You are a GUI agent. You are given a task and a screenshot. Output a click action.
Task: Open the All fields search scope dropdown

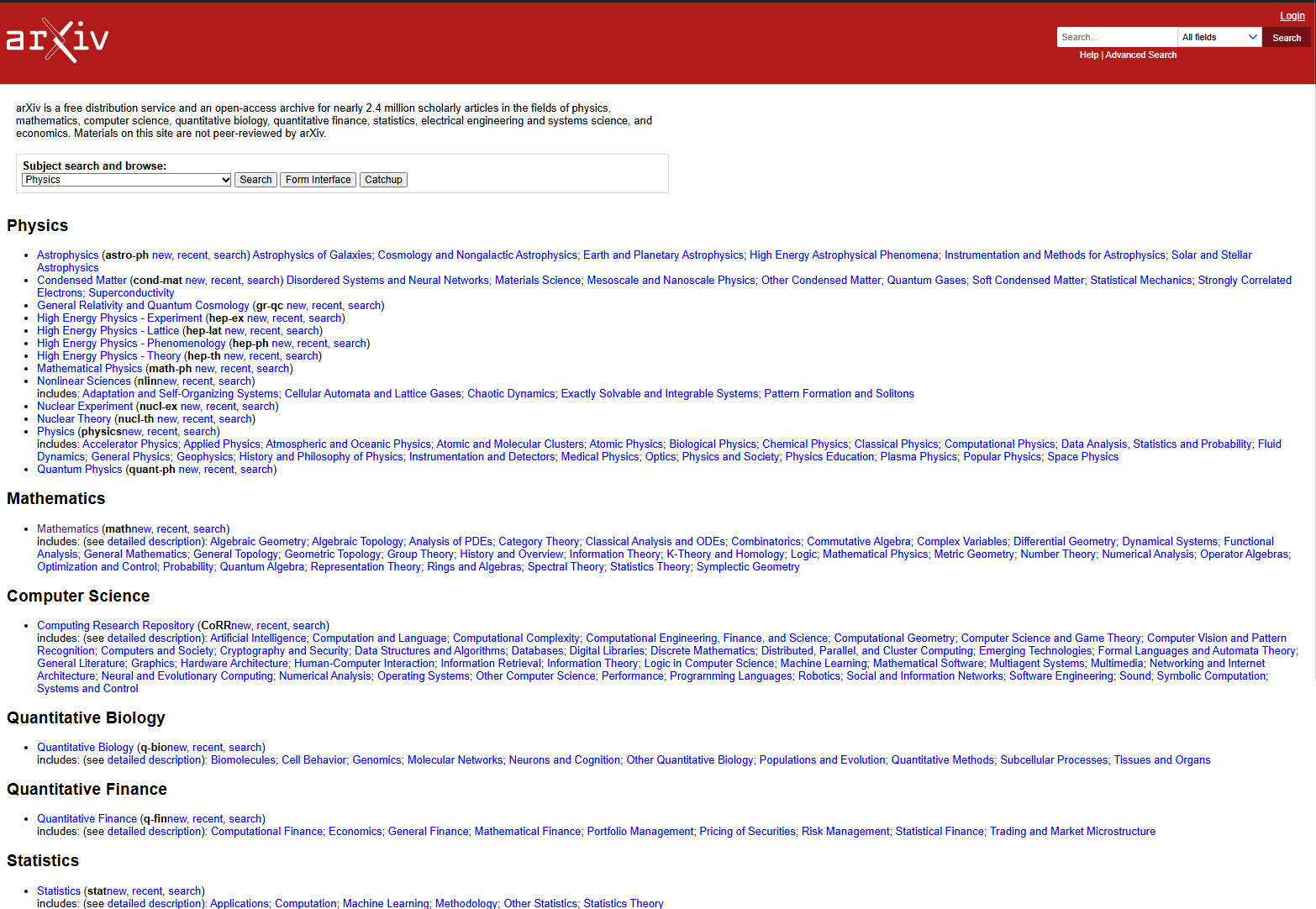(x=1219, y=36)
